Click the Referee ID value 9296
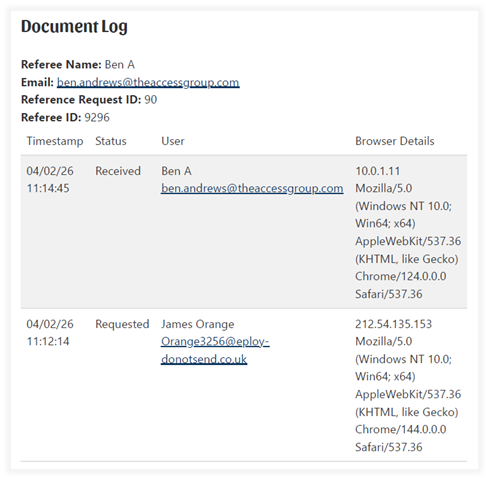The image size is (489, 480). click(97, 117)
